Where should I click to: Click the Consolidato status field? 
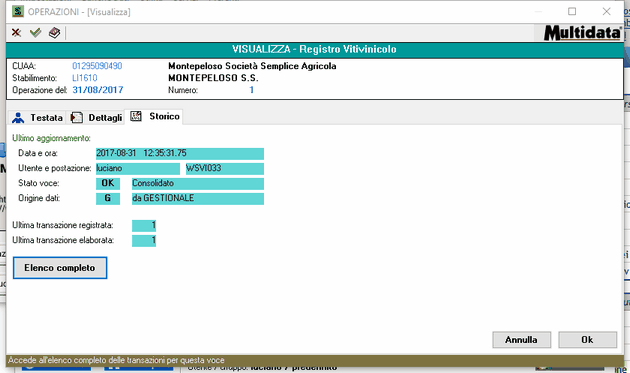(198, 184)
